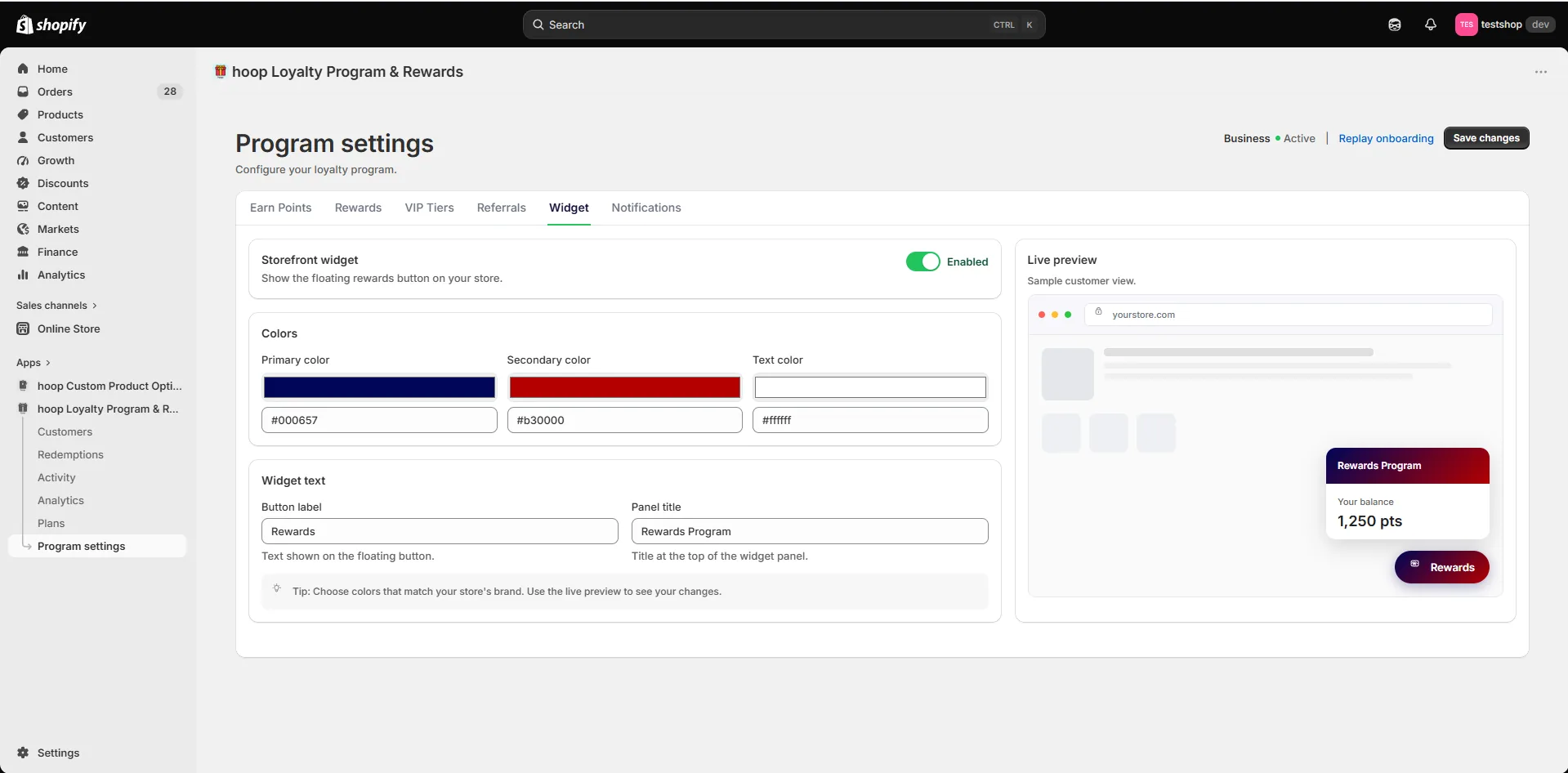
Task: Click Save changes button
Action: click(1486, 138)
